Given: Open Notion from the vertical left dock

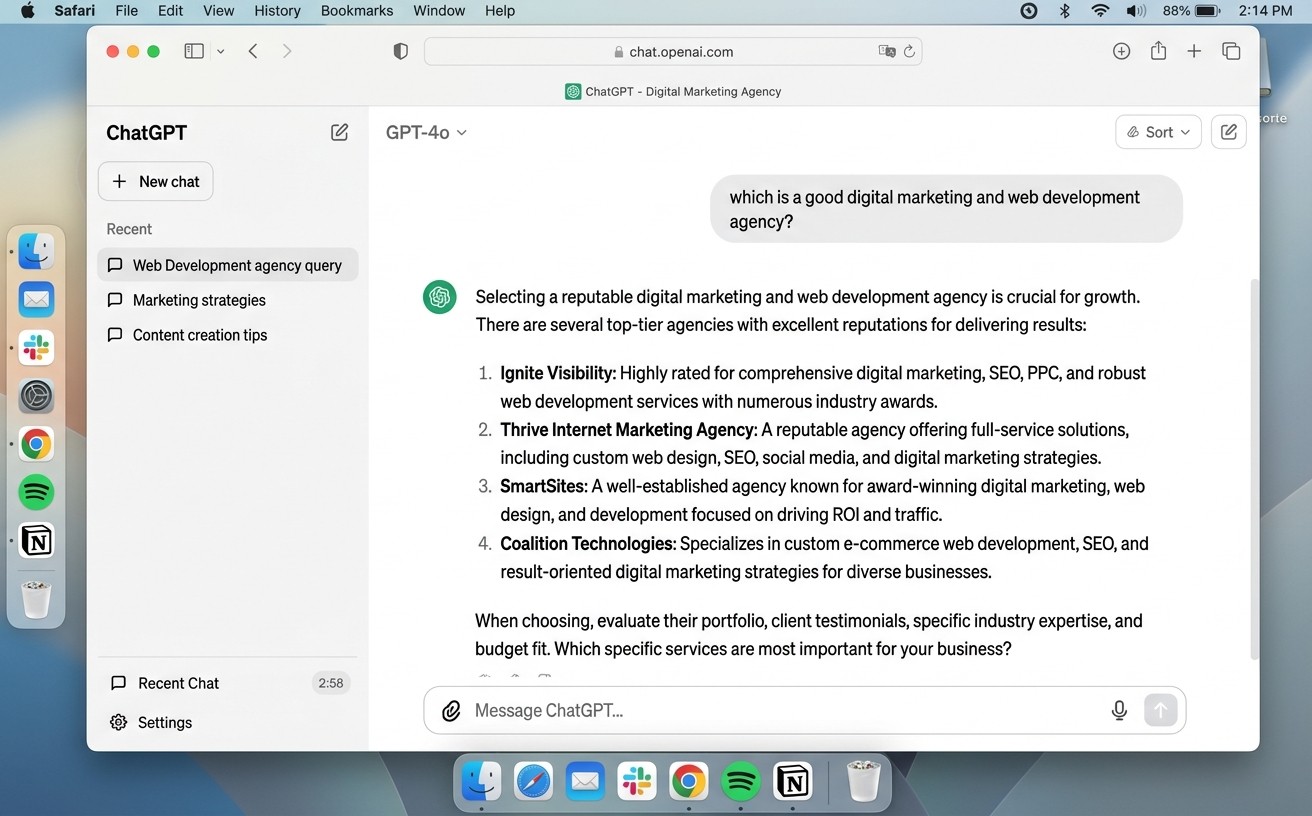Looking at the screenshot, I should 37,541.
